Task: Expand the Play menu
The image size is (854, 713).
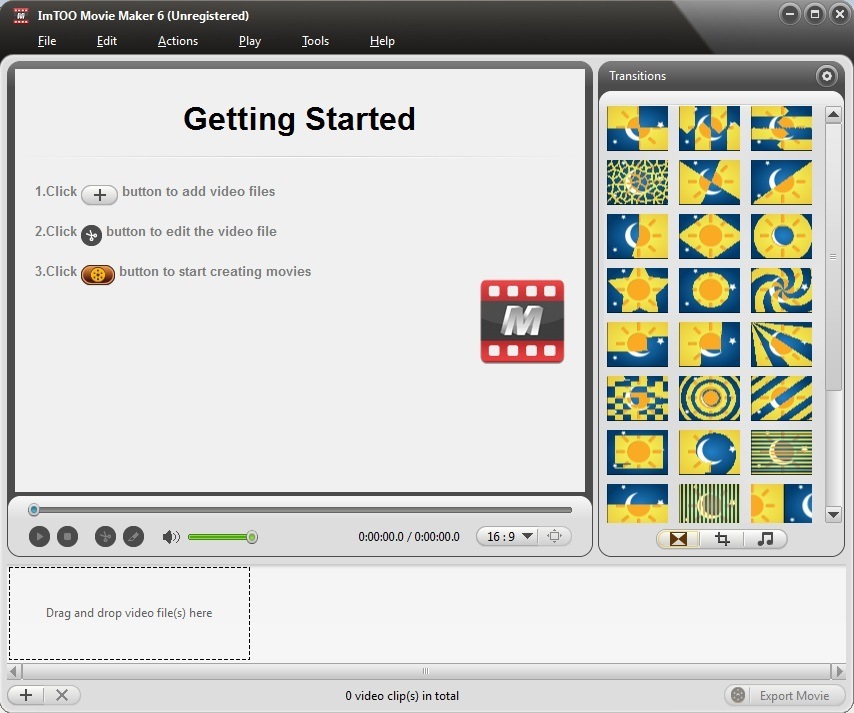Action: click(x=249, y=41)
